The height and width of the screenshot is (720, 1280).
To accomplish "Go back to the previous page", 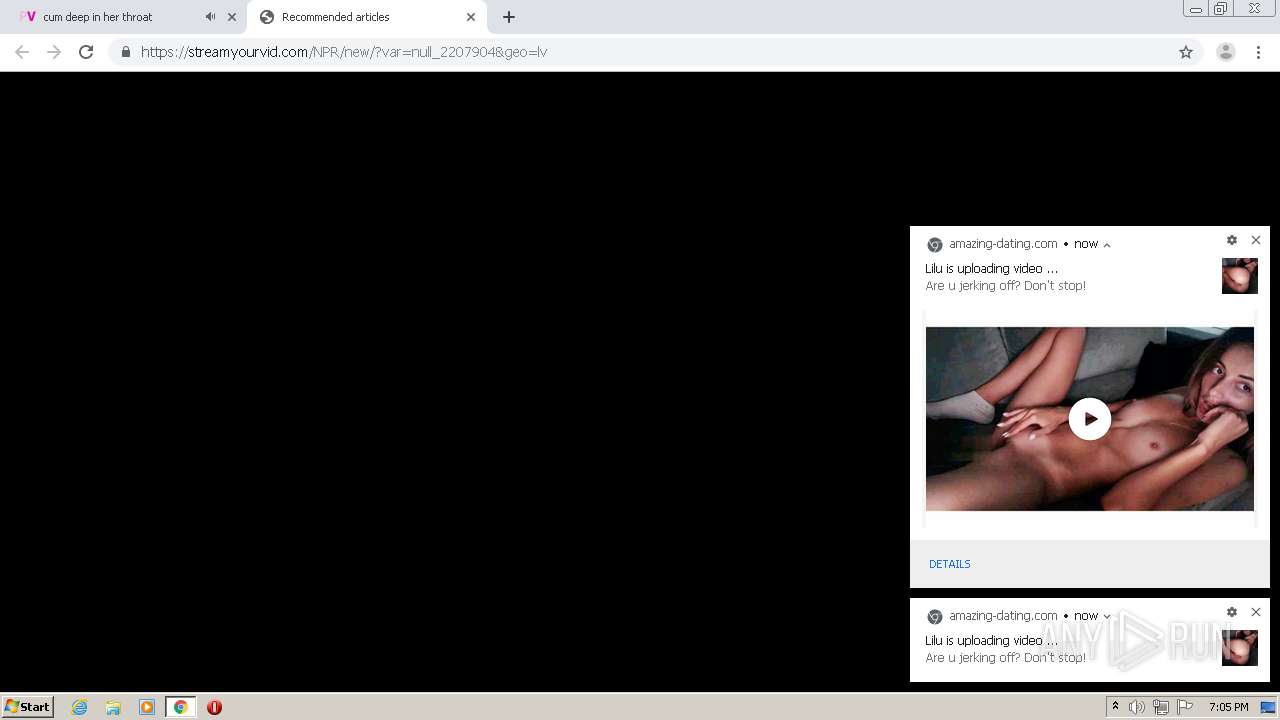I will [x=22, y=52].
